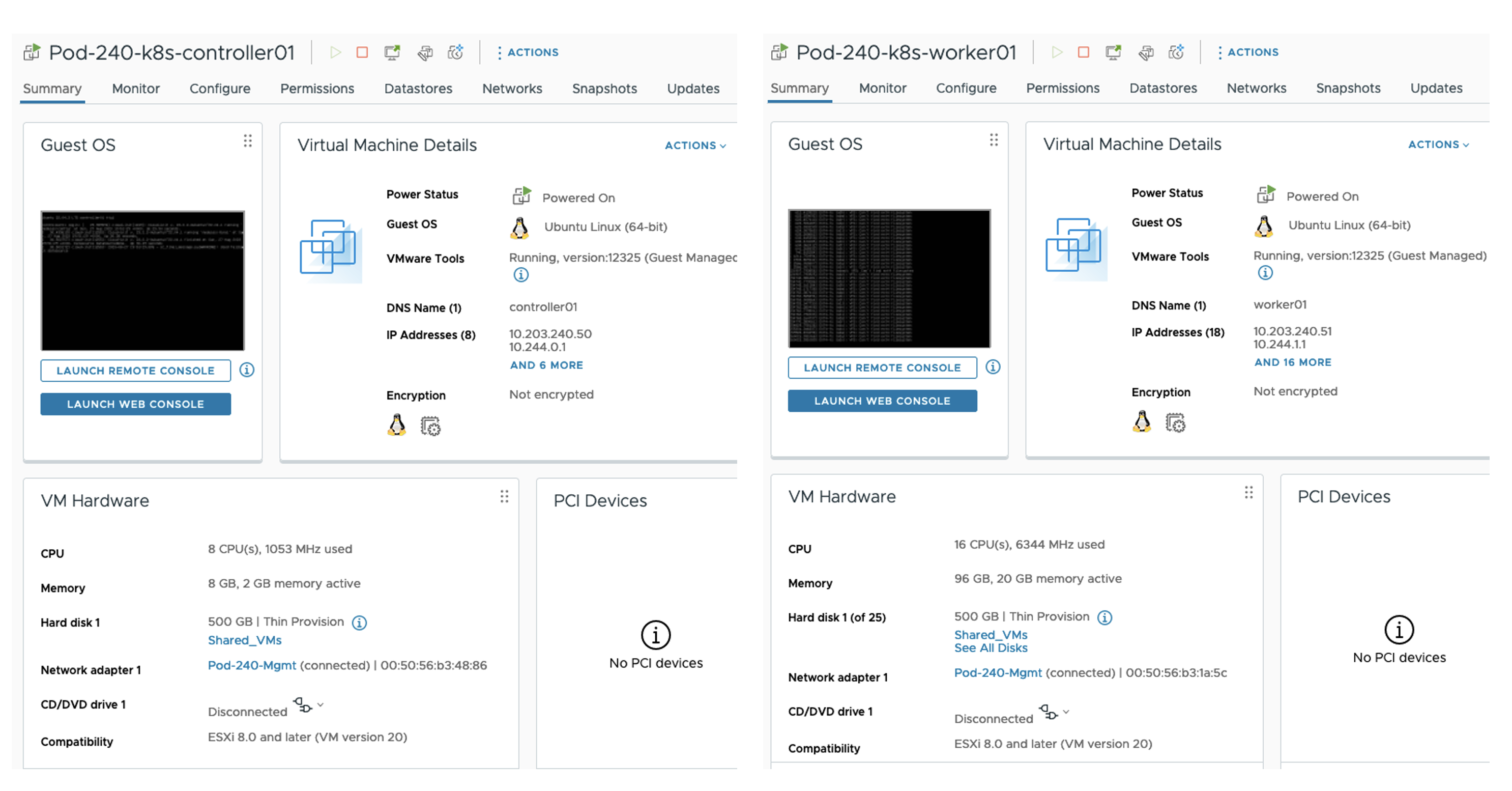Click worker01 console preview thumbnail

click(x=889, y=278)
